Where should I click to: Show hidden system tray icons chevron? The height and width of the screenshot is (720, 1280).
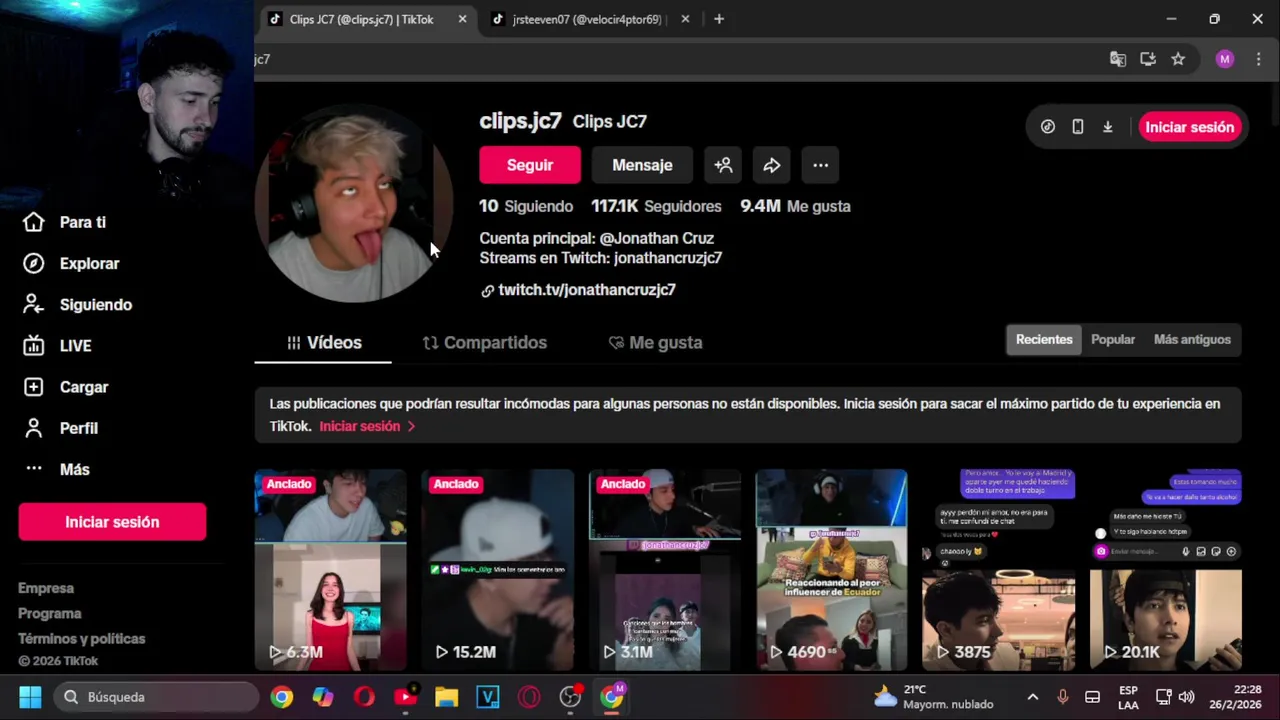(1033, 697)
